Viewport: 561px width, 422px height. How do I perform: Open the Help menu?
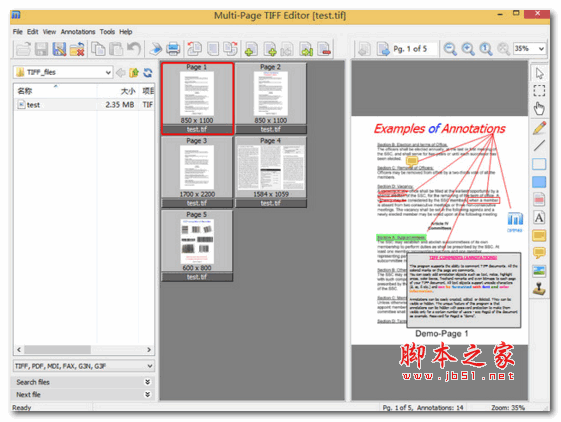pos(126,32)
